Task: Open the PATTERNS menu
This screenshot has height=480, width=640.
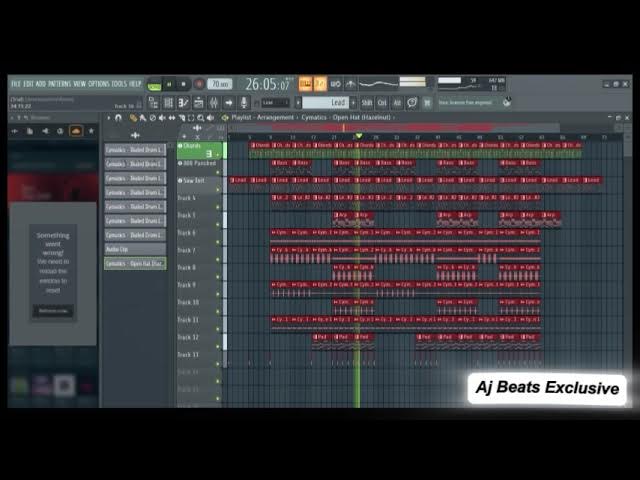Action: coord(60,84)
